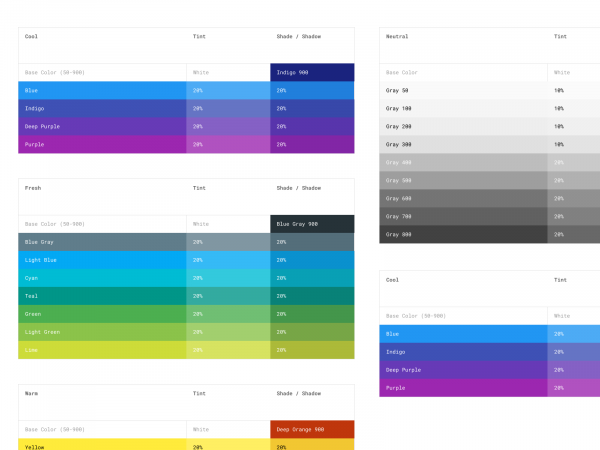600x450 pixels.
Task: Select the shade cell in the Teal row
Action: click(x=312, y=296)
